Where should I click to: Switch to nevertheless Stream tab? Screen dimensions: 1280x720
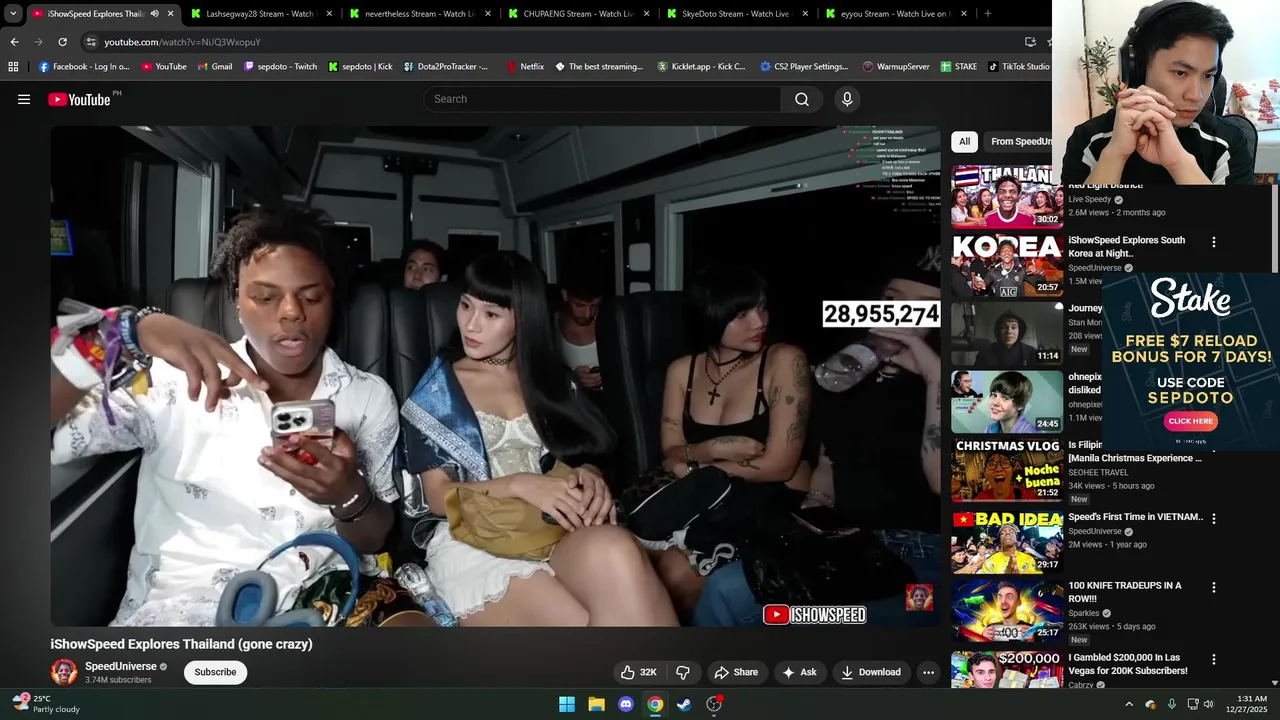(420, 14)
